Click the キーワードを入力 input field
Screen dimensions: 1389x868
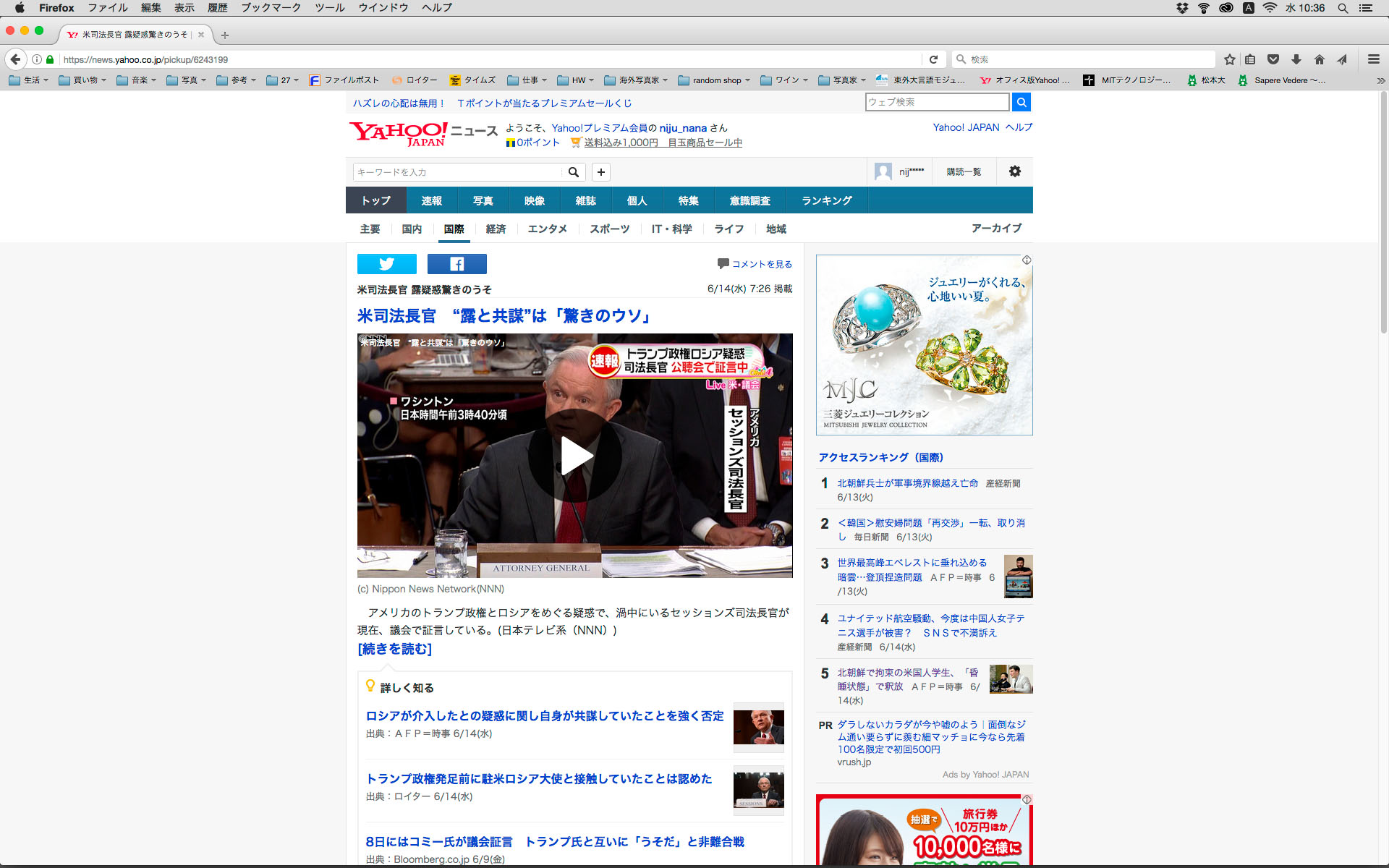[x=457, y=172]
